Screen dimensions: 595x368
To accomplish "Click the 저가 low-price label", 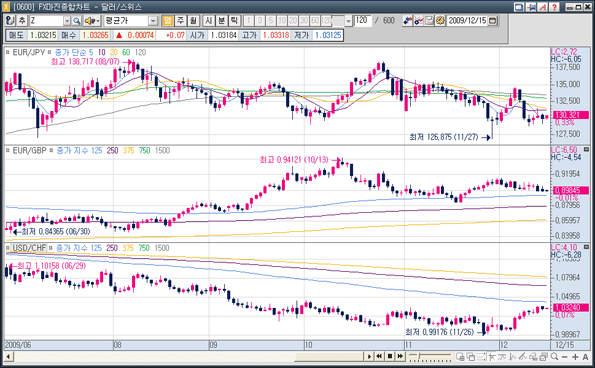I will 302,35.
